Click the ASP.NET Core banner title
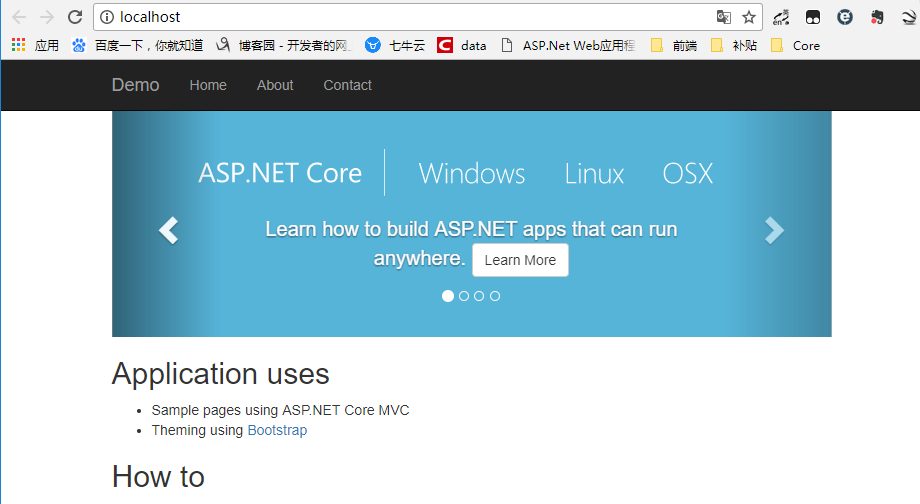The width and height of the screenshot is (920, 504). coord(280,173)
